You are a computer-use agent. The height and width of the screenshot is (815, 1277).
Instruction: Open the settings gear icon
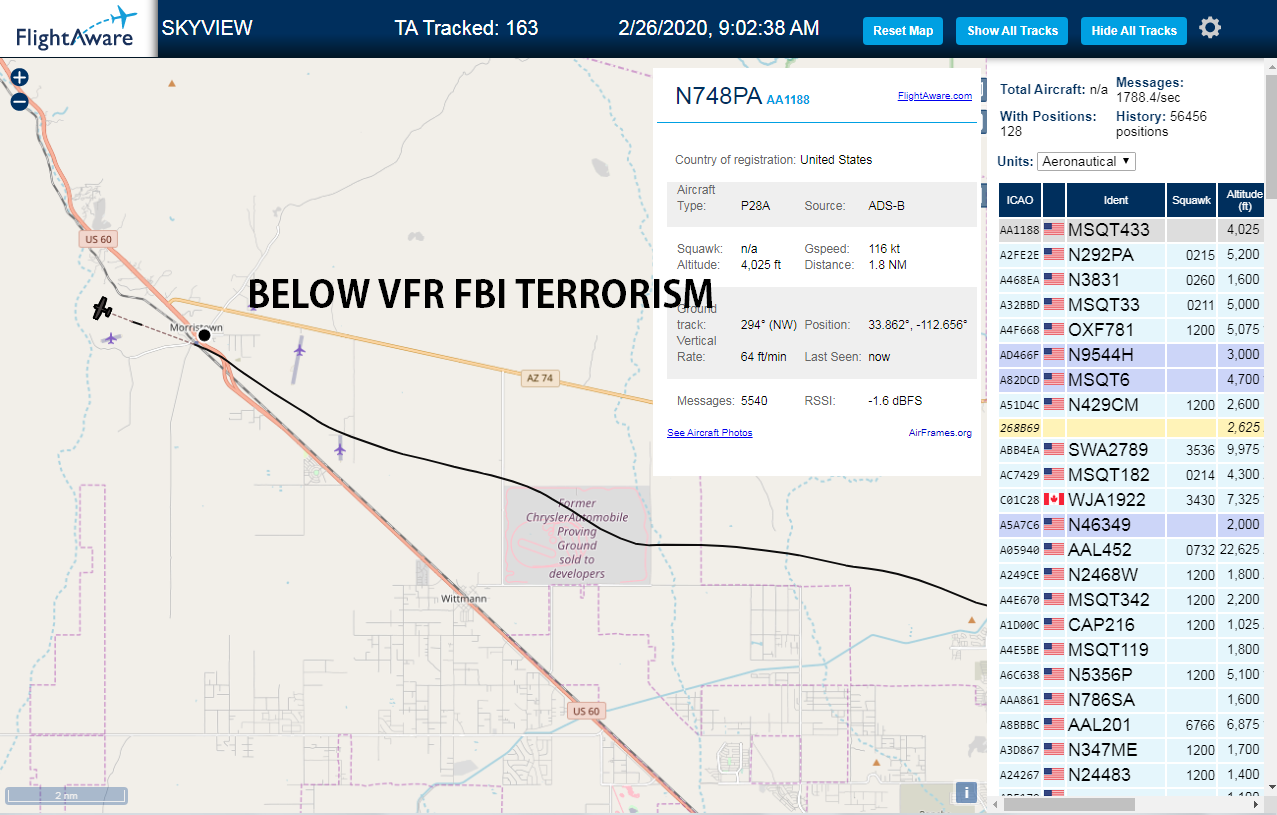1210,28
